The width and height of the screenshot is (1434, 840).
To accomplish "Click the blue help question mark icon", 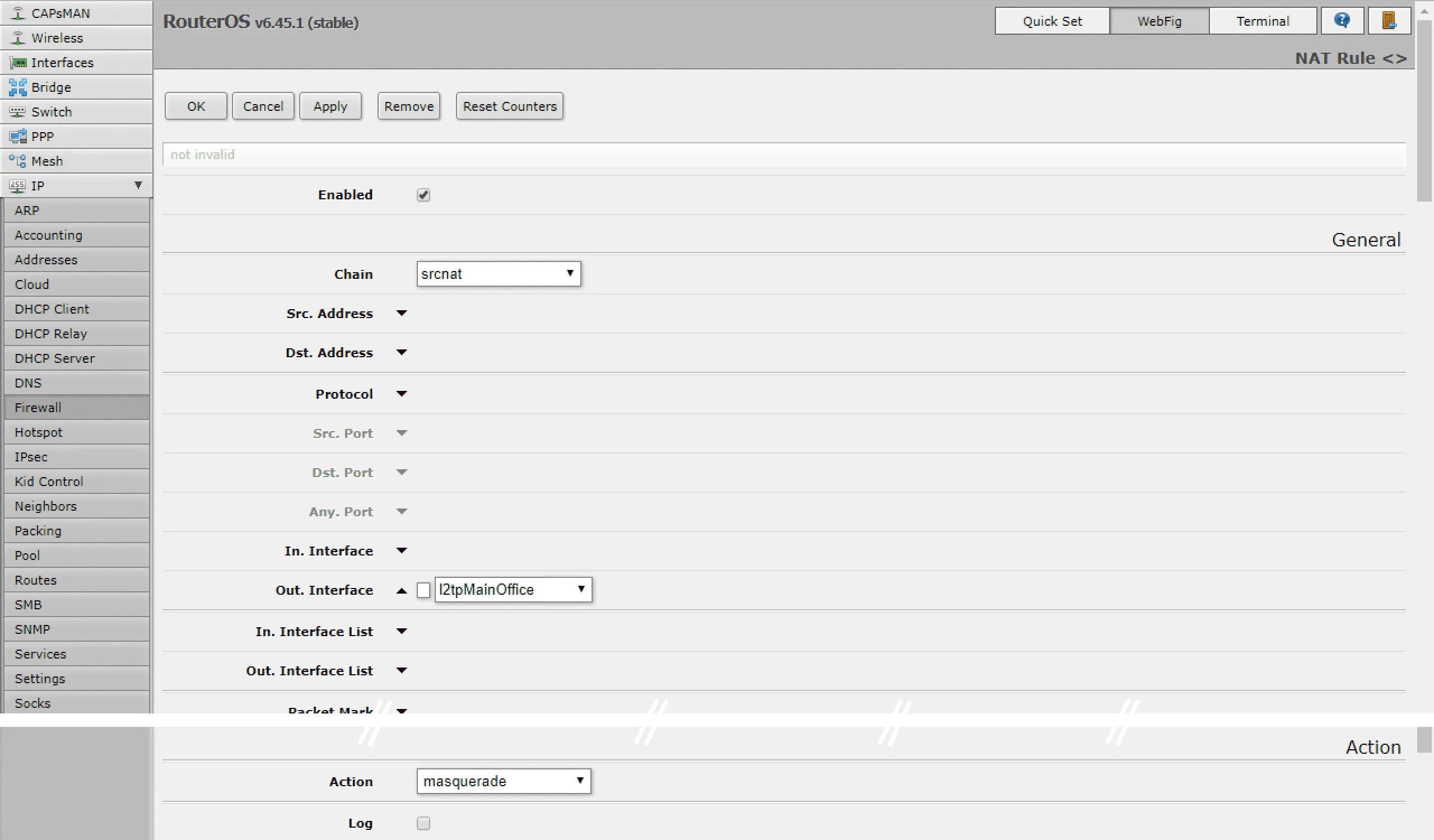I will click(1341, 21).
